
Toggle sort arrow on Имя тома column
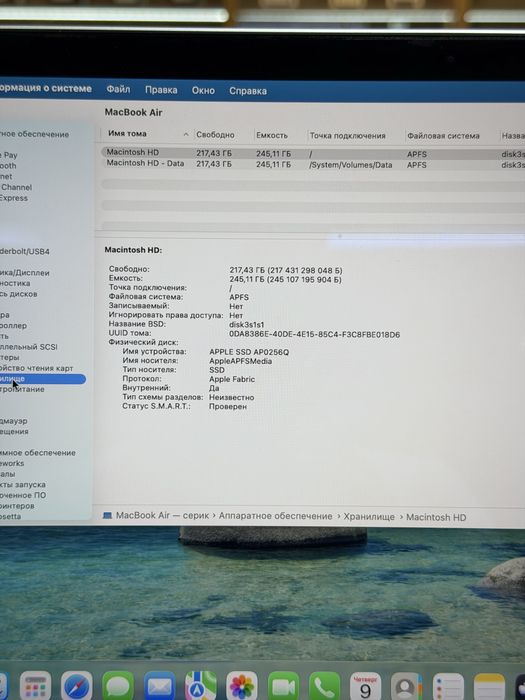[186, 134]
